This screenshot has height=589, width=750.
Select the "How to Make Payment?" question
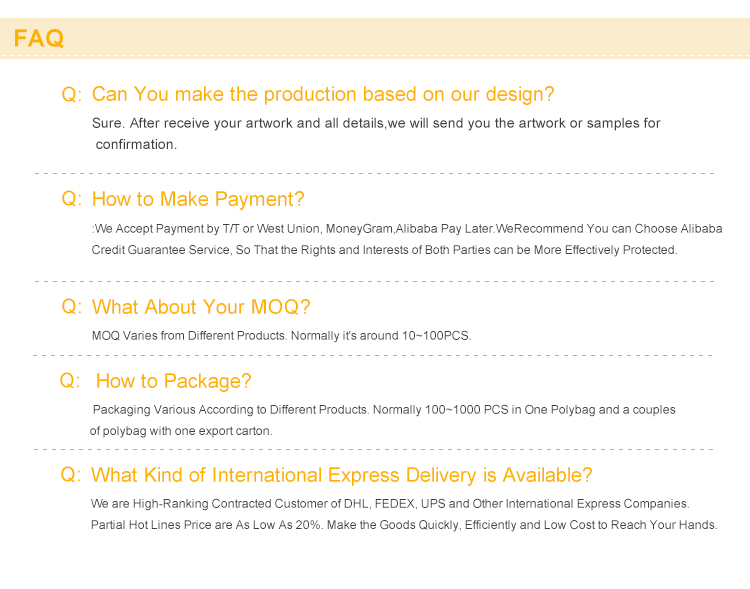coord(198,199)
